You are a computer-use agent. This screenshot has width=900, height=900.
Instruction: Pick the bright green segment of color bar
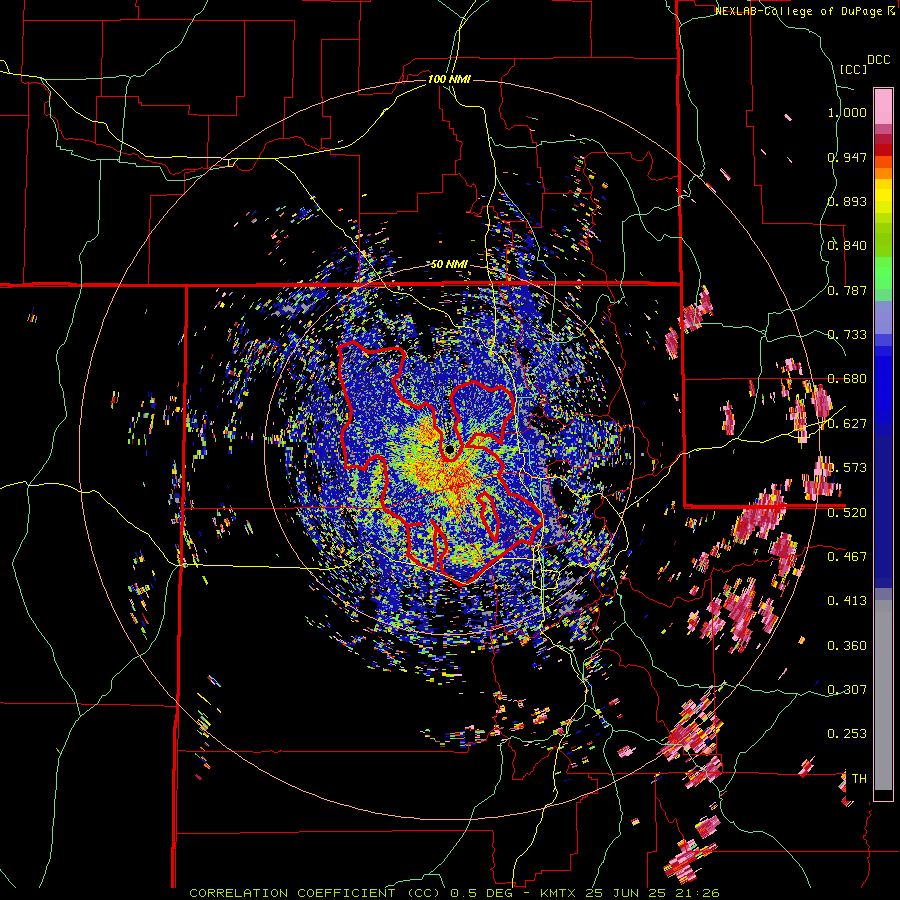pos(883,273)
